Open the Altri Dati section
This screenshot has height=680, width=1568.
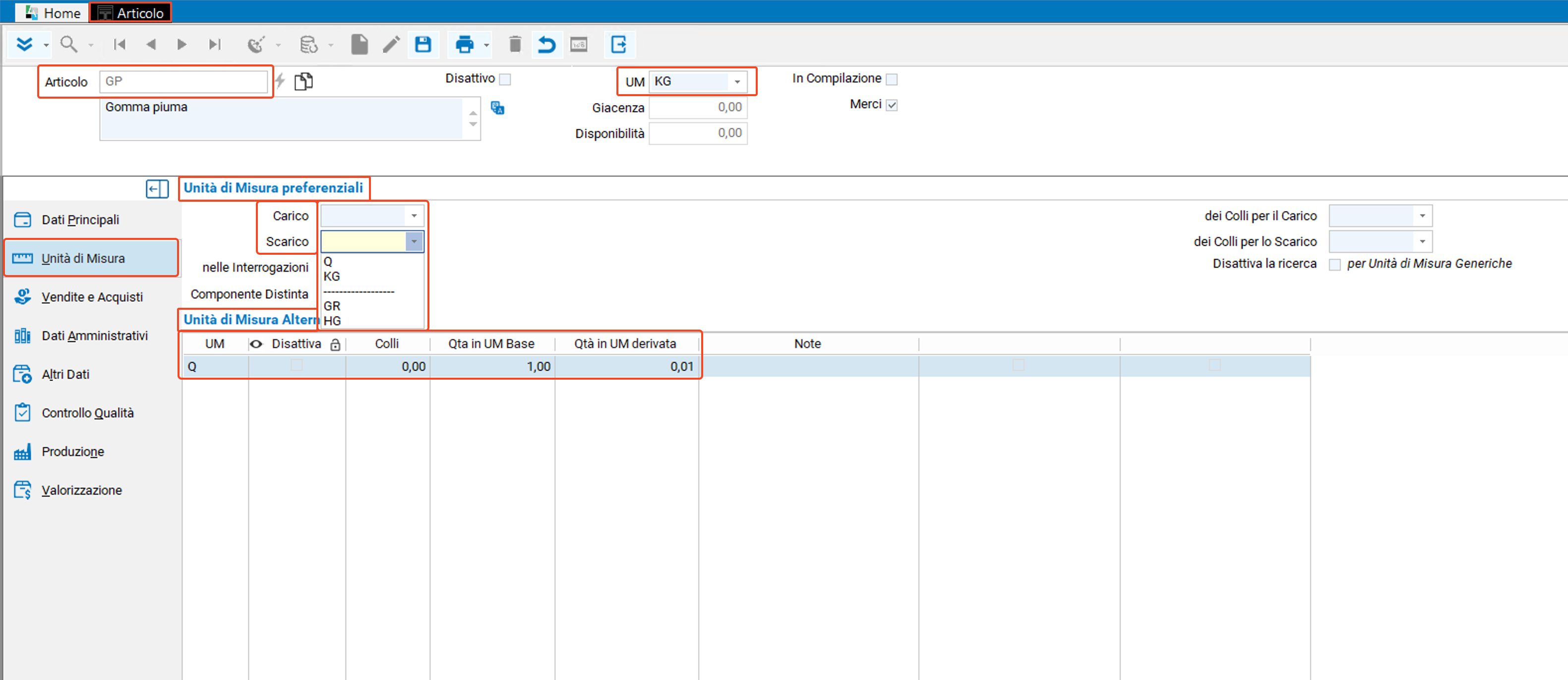(91, 374)
